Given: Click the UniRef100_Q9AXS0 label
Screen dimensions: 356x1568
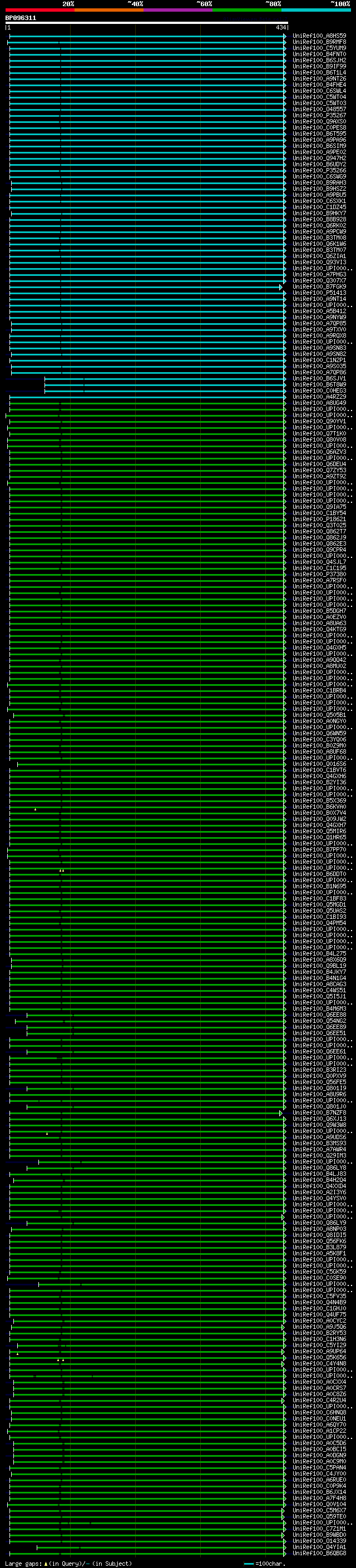Looking at the screenshot, I should click(319, 122).
